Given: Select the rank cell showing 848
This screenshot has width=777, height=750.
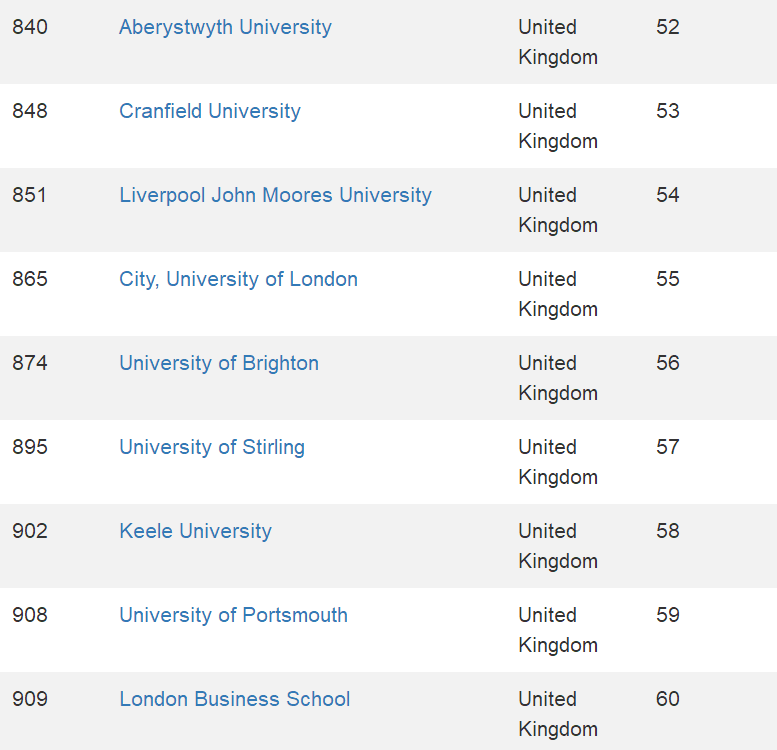Looking at the screenshot, I should [x=30, y=111].
